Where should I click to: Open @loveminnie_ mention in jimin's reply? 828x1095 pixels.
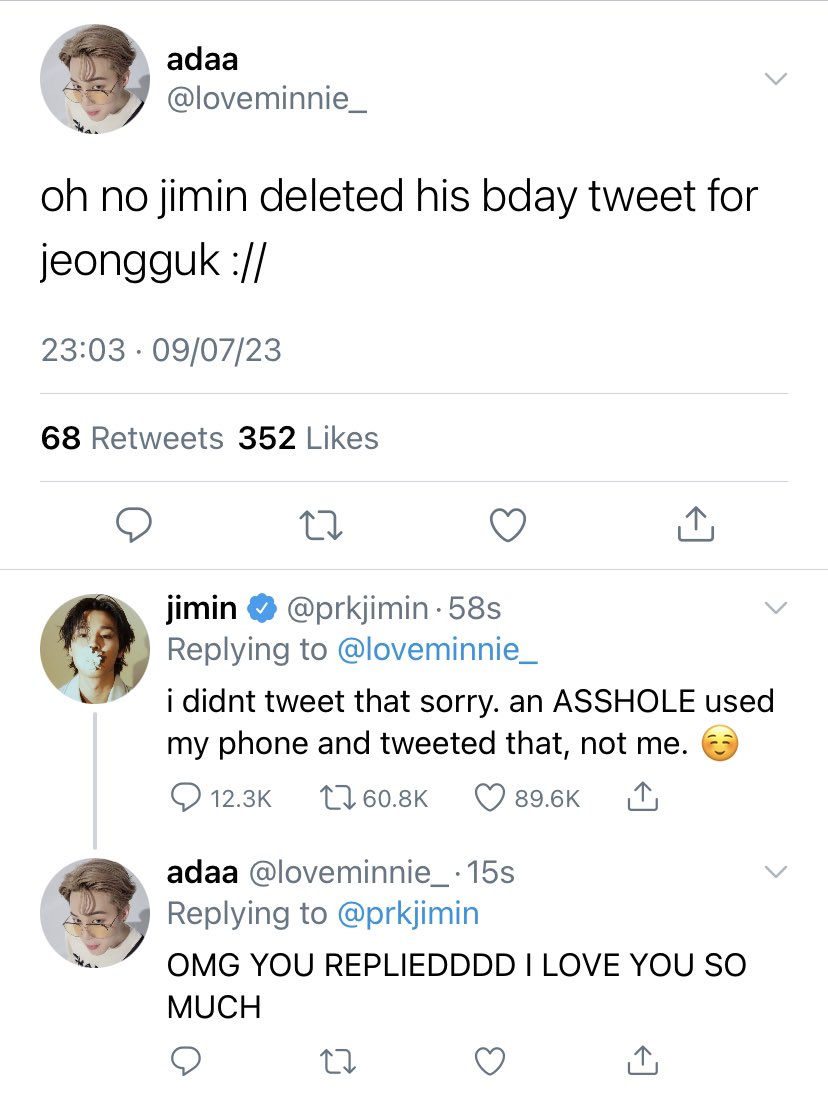click(x=437, y=650)
